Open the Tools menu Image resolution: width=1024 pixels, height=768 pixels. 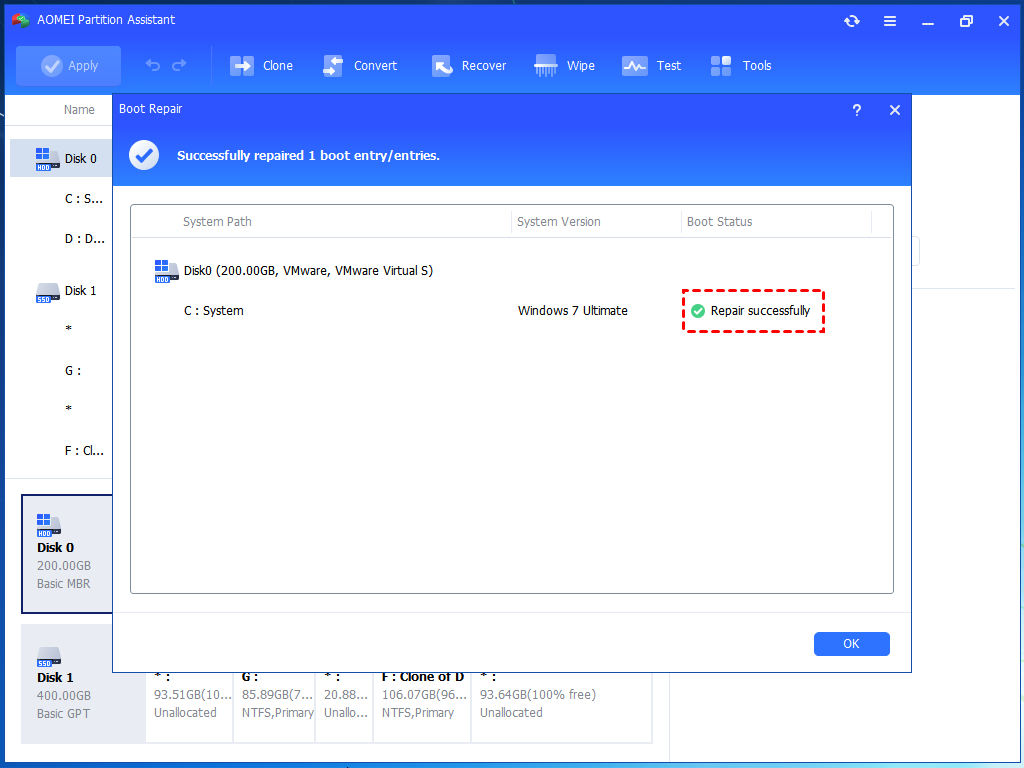pos(740,66)
